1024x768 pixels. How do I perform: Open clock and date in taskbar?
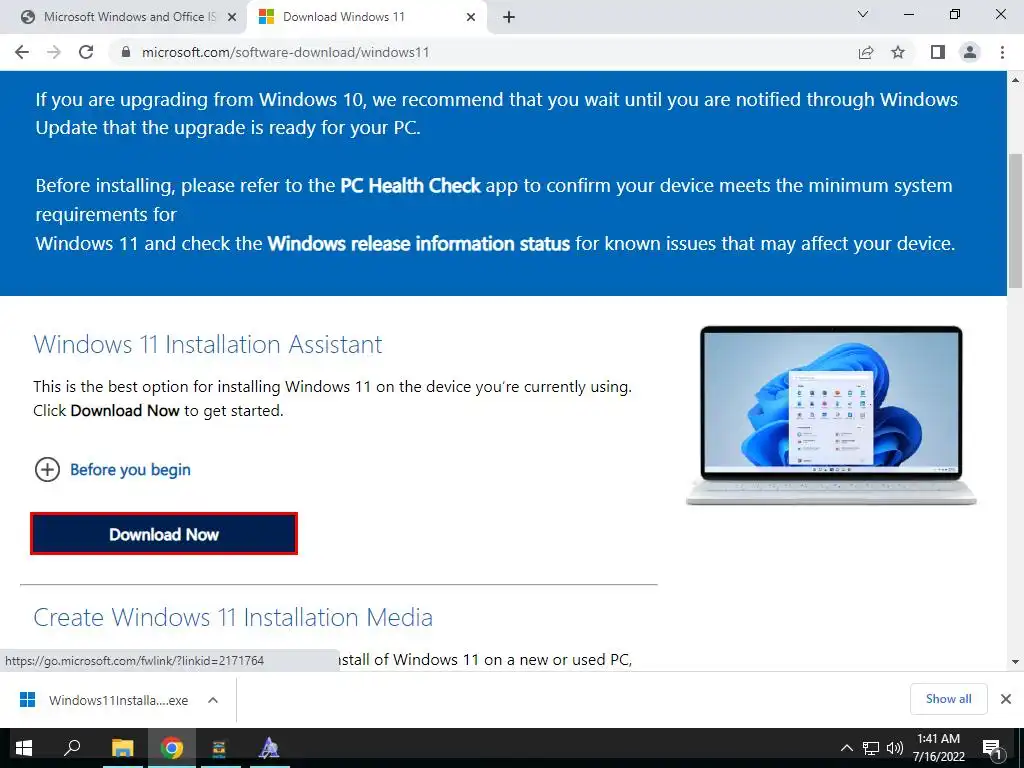click(x=938, y=748)
